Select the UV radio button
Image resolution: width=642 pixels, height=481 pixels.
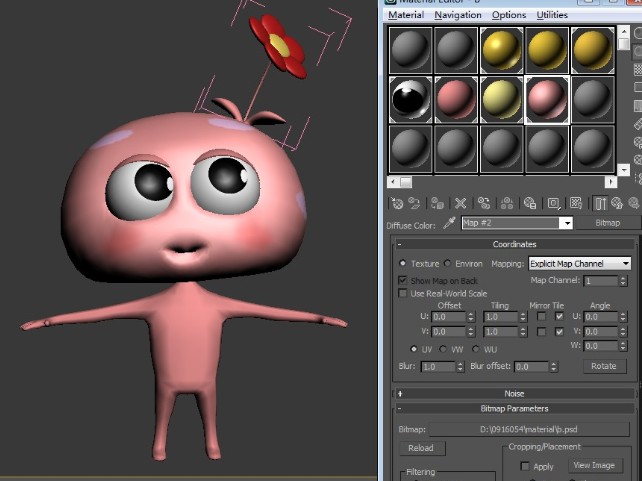pyautogui.click(x=414, y=349)
